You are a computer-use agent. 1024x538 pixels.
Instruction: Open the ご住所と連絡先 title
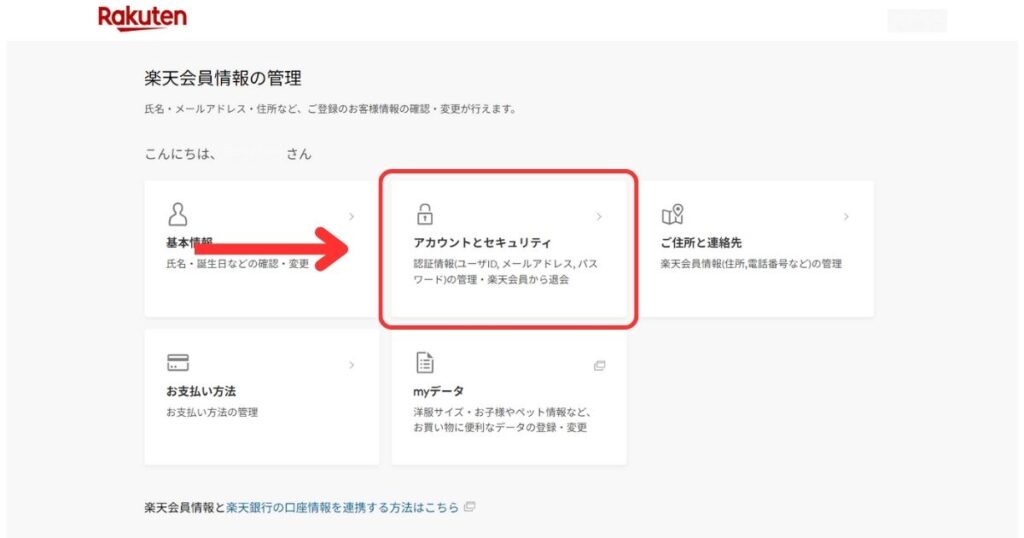point(701,242)
